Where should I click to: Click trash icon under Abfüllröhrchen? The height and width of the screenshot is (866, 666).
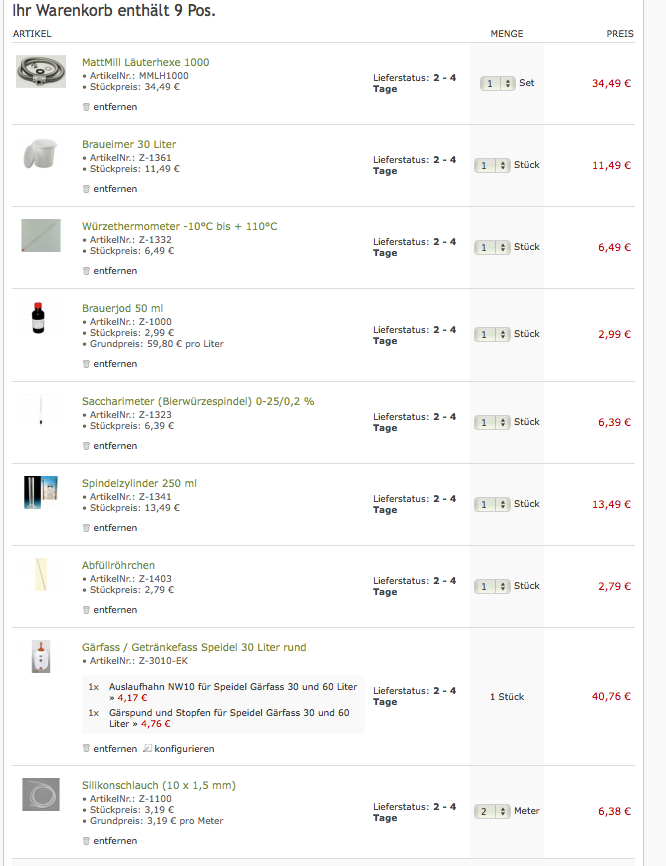(86, 610)
